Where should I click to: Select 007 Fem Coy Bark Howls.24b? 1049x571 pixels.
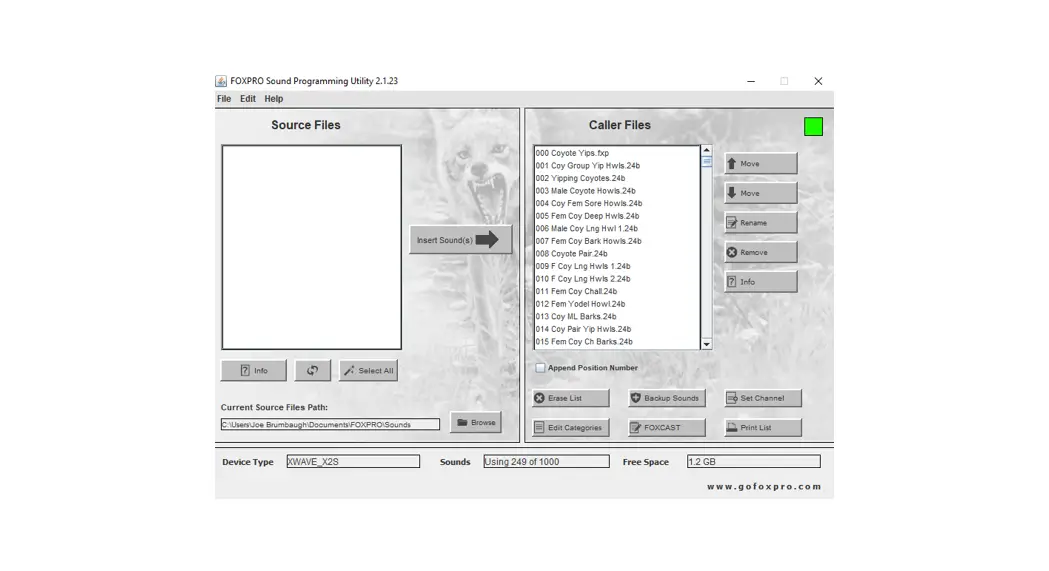(x=617, y=241)
